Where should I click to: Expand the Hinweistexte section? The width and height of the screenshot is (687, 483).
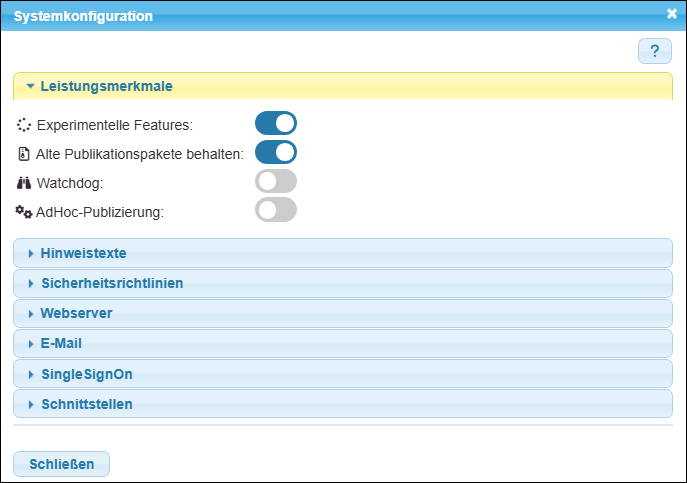tap(343, 253)
